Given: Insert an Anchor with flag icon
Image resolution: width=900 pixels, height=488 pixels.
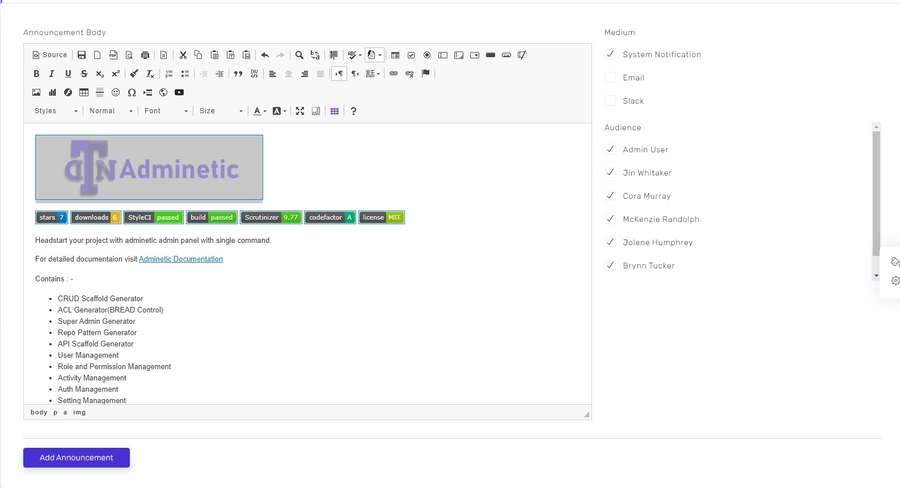Looking at the screenshot, I should pos(425,73).
